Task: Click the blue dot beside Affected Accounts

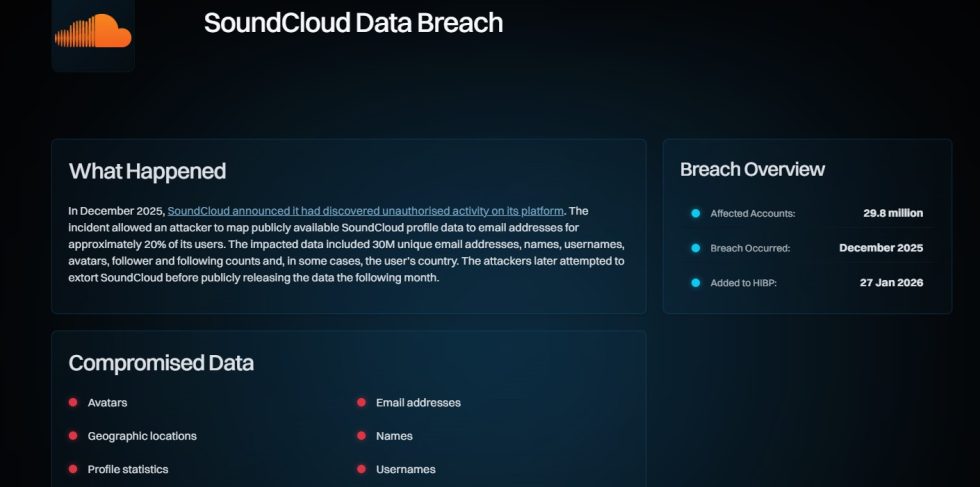Action: [x=695, y=213]
